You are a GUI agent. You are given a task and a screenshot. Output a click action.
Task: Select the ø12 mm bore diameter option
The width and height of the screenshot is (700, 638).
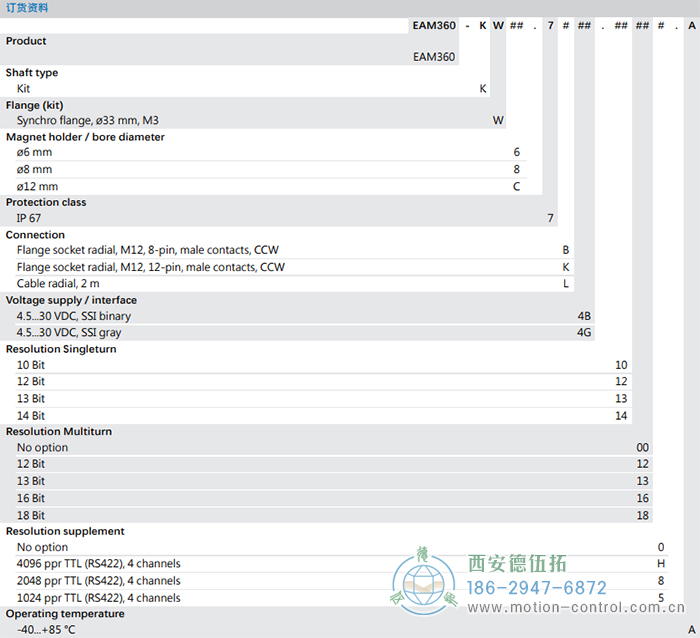(37, 186)
